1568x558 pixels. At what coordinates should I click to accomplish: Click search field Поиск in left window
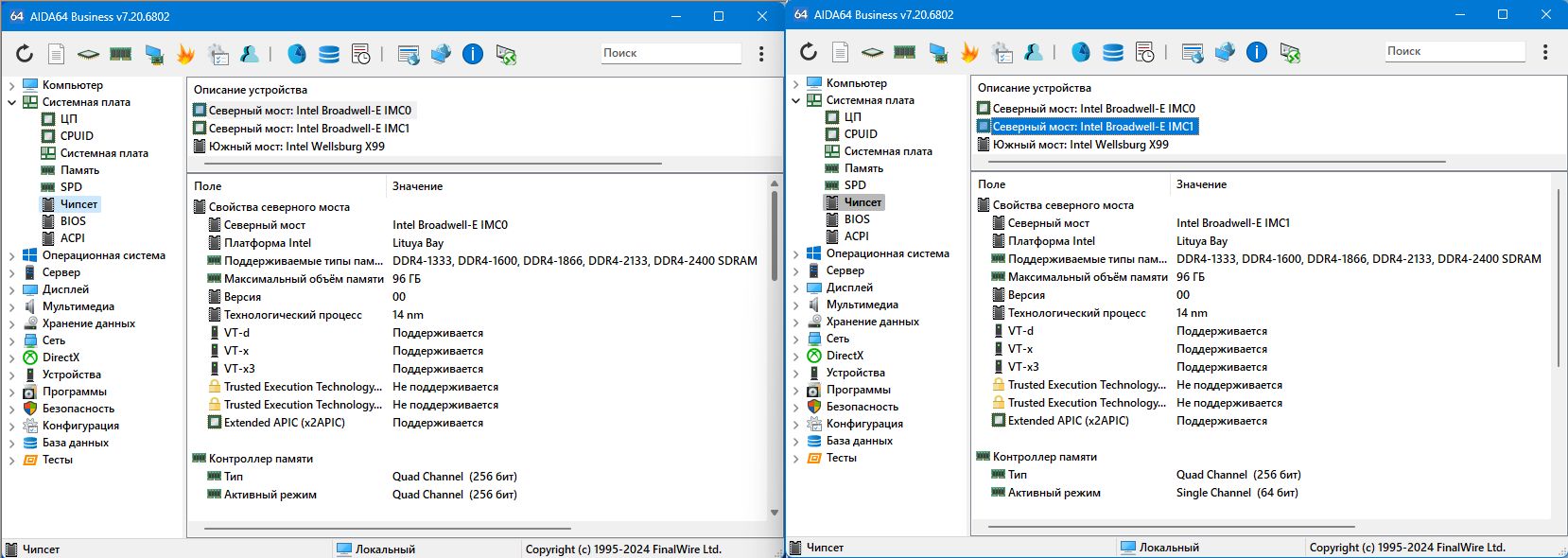click(671, 53)
